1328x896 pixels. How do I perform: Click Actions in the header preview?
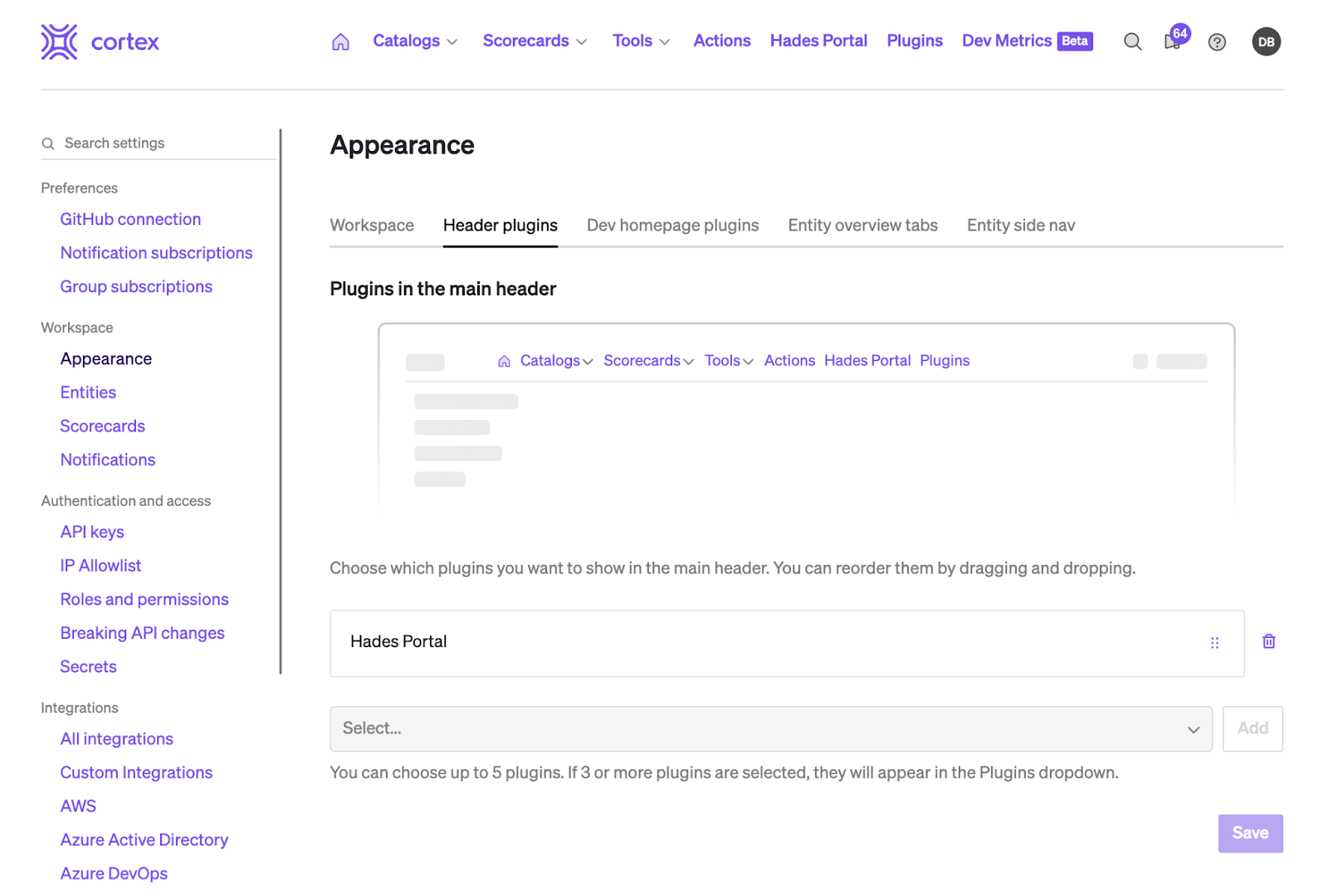click(x=789, y=361)
